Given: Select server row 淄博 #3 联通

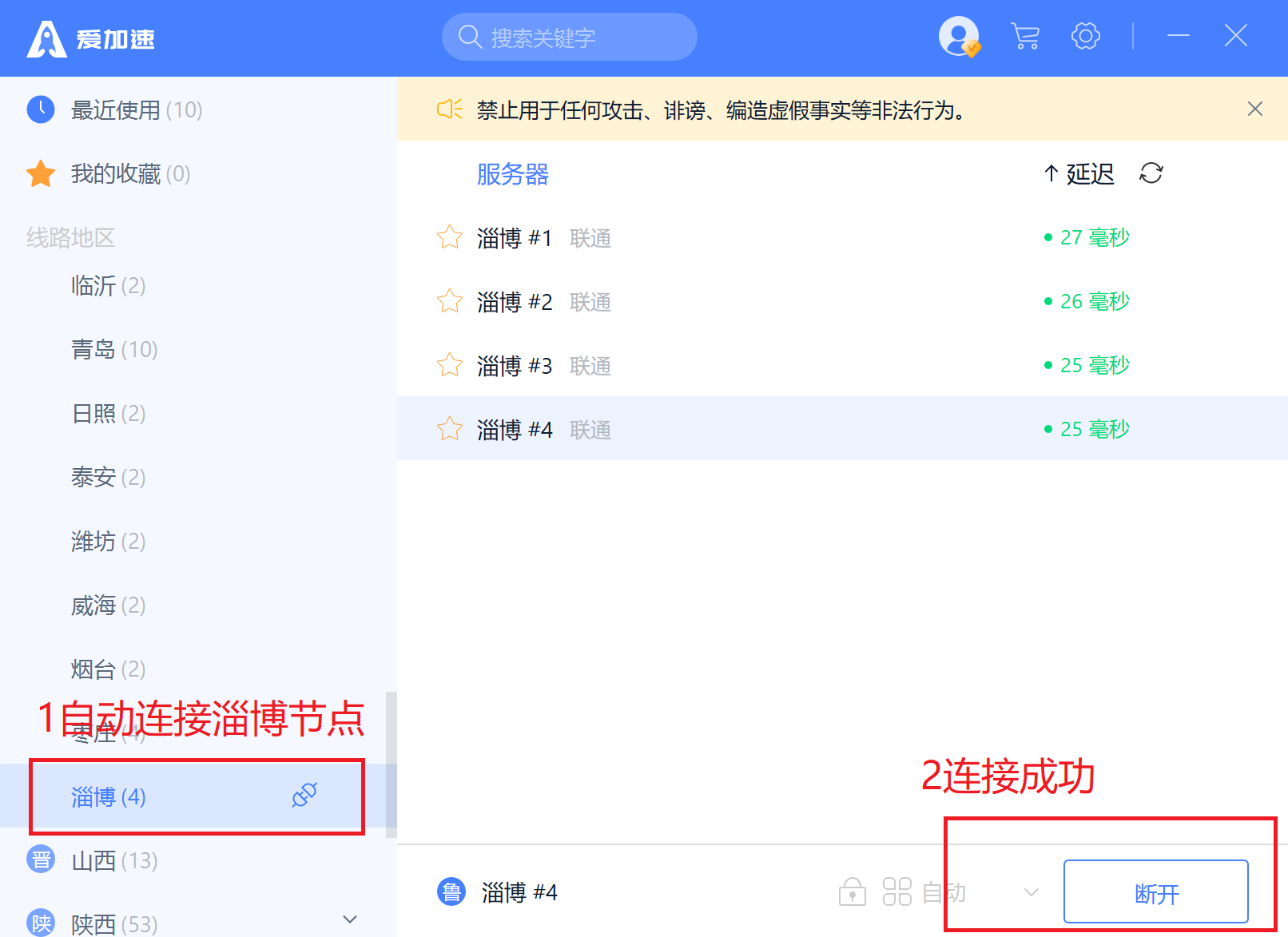Looking at the screenshot, I should [842, 365].
